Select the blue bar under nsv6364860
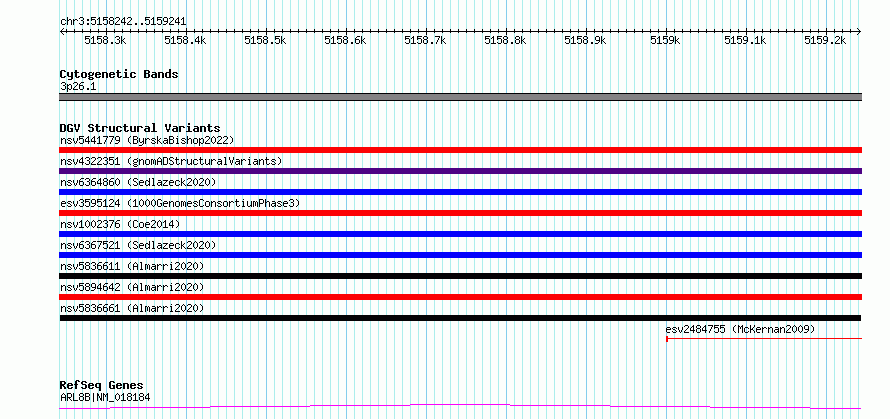The height and width of the screenshot is (419, 890). pyautogui.click(x=461, y=192)
